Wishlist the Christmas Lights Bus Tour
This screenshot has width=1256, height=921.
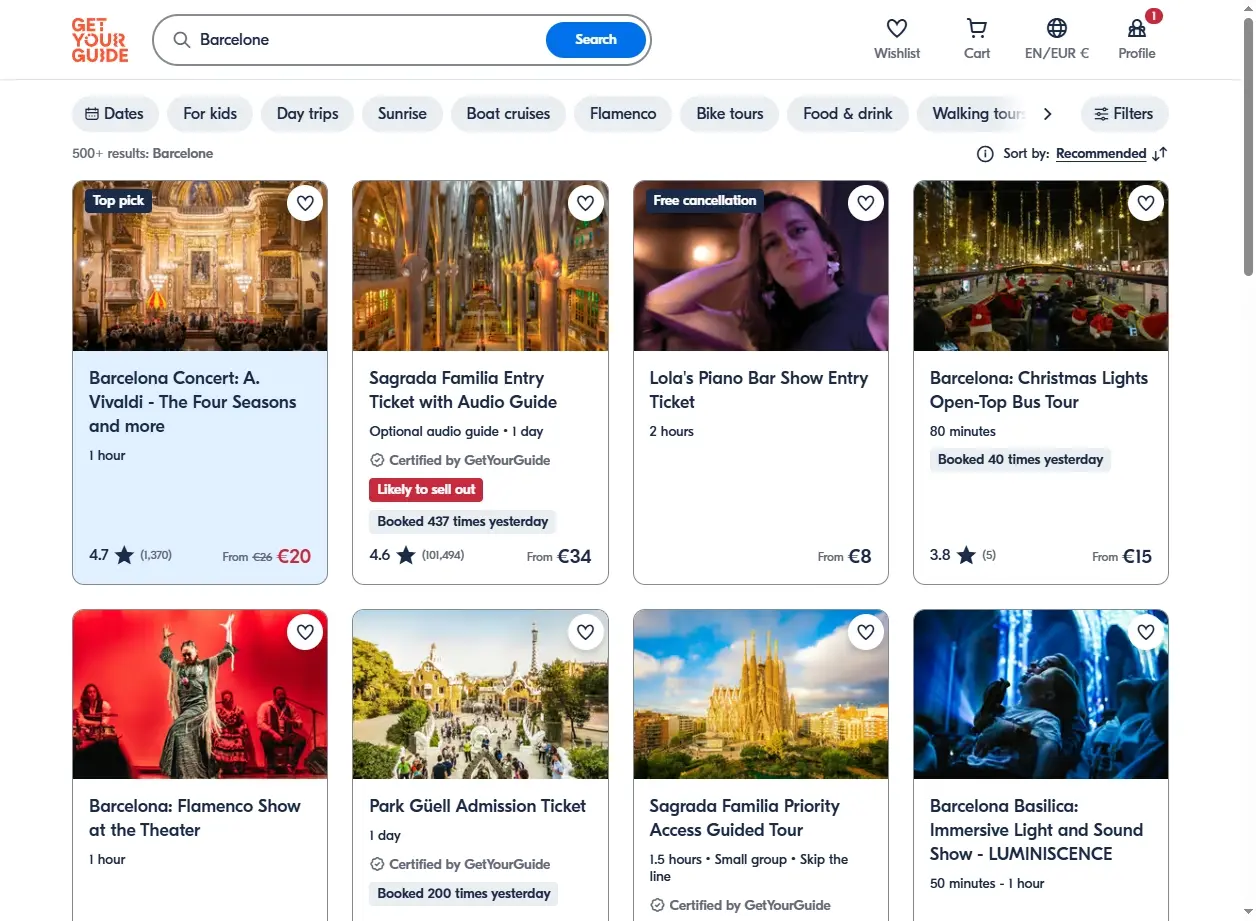pyautogui.click(x=1146, y=203)
